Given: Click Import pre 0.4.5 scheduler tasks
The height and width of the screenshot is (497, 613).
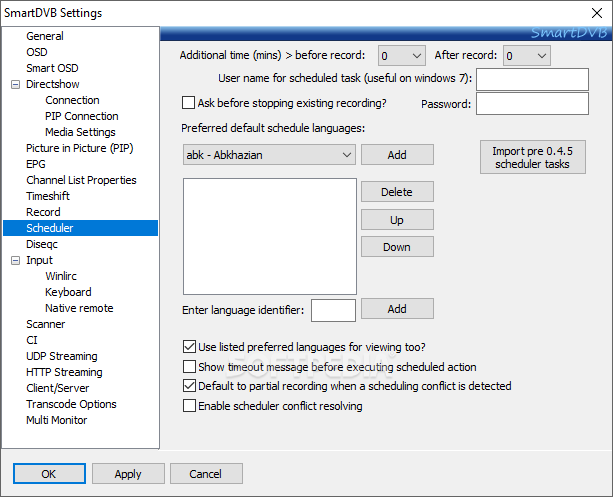Looking at the screenshot, I should [532, 157].
